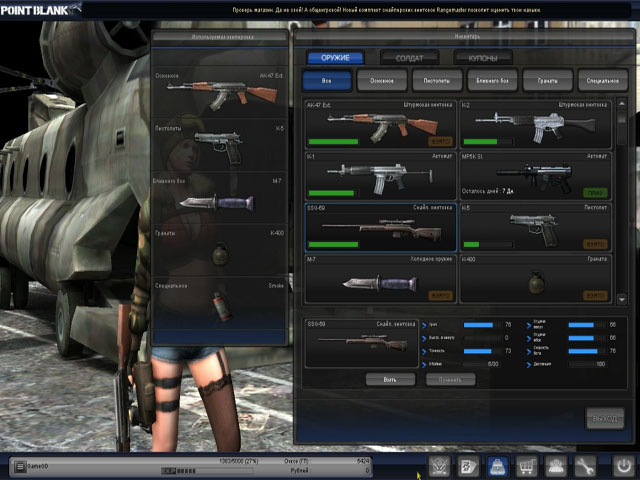Select the K-2 assault rifle card
This screenshot has height=480, width=640.
tap(536, 124)
